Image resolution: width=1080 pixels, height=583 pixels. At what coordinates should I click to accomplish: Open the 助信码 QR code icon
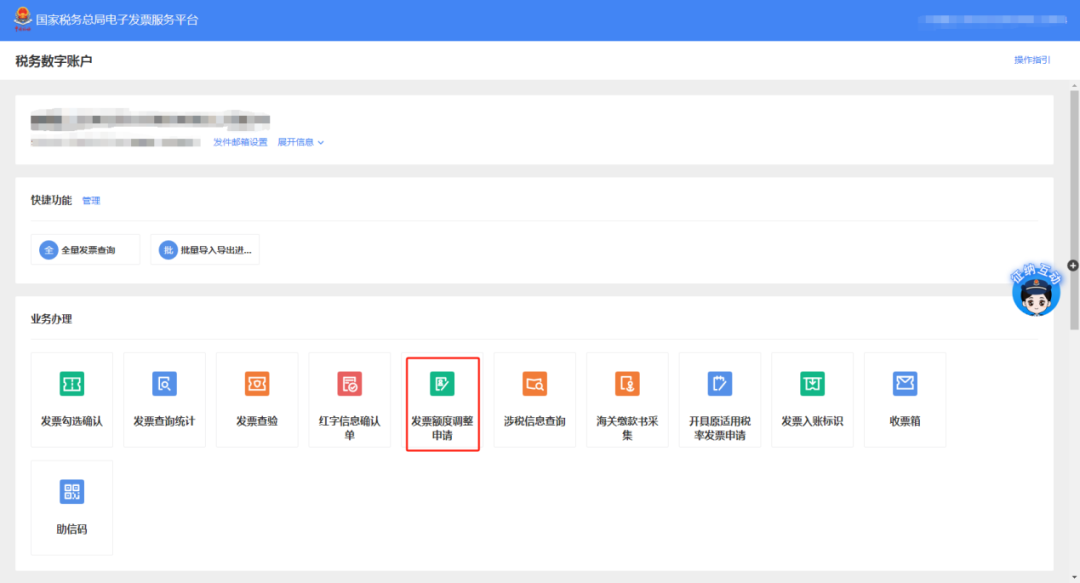[72, 492]
